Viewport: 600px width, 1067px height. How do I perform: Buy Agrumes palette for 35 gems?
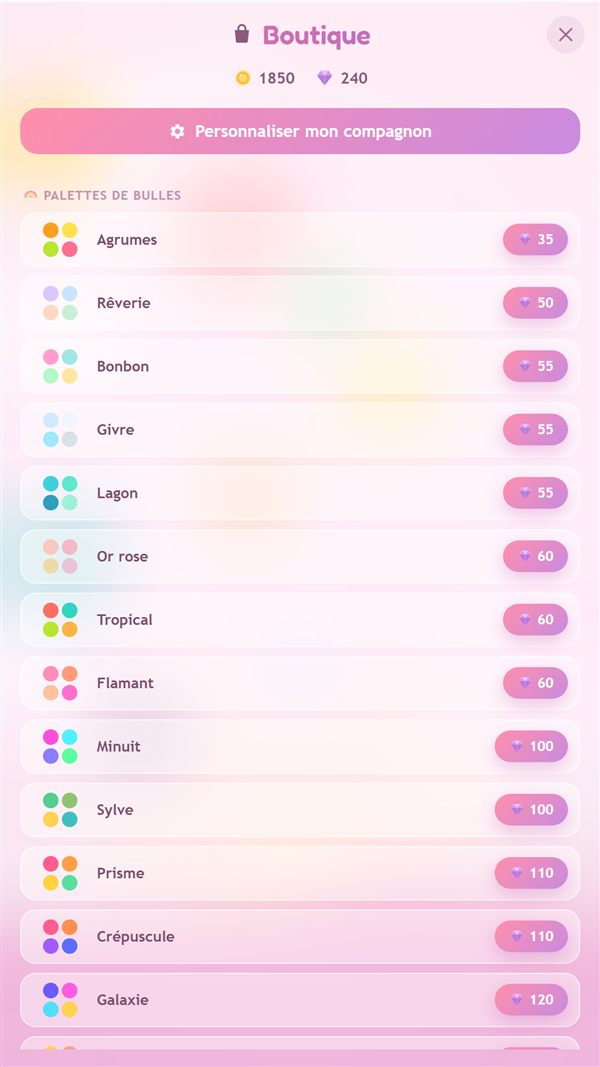[x=535, y=240]
